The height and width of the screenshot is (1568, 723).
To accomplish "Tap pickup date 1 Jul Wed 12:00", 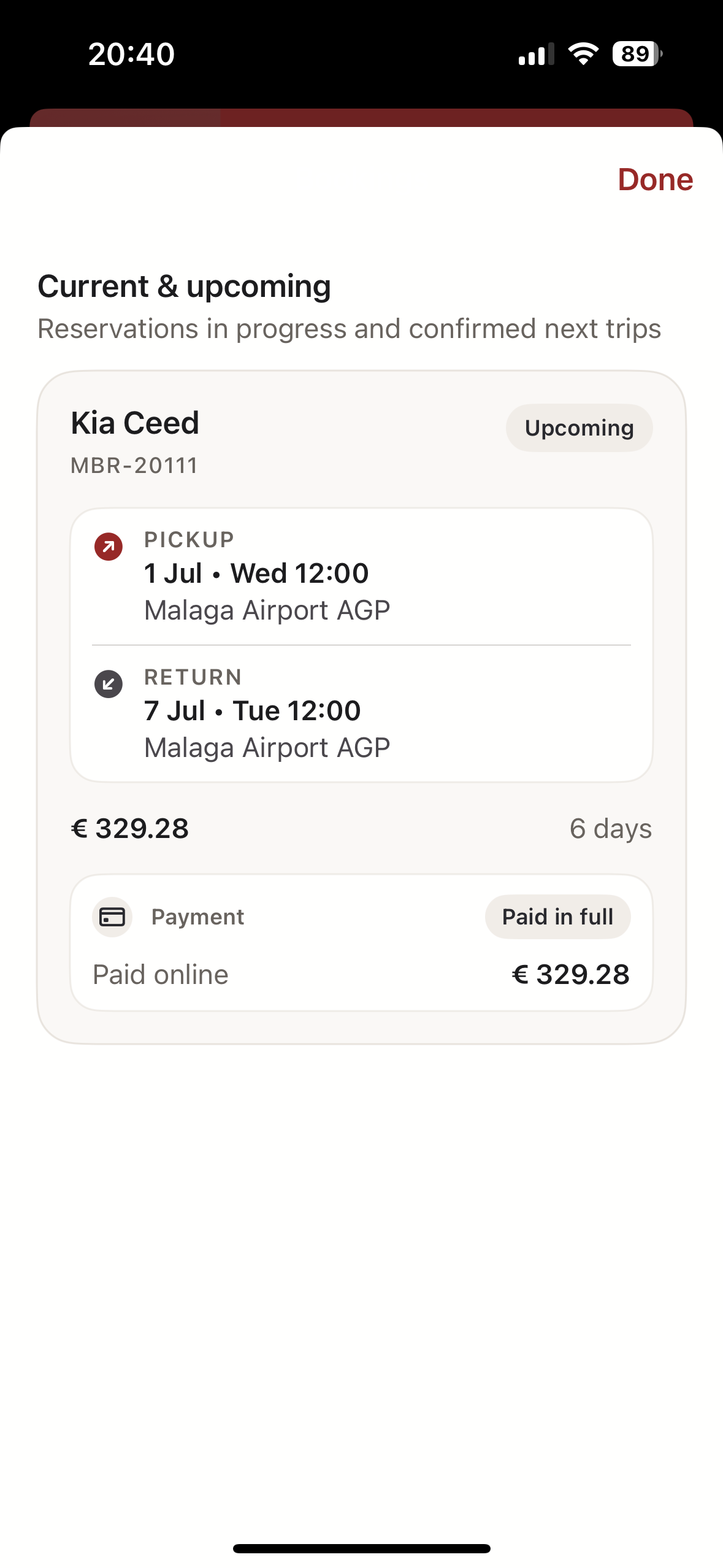I will [256, 574].
